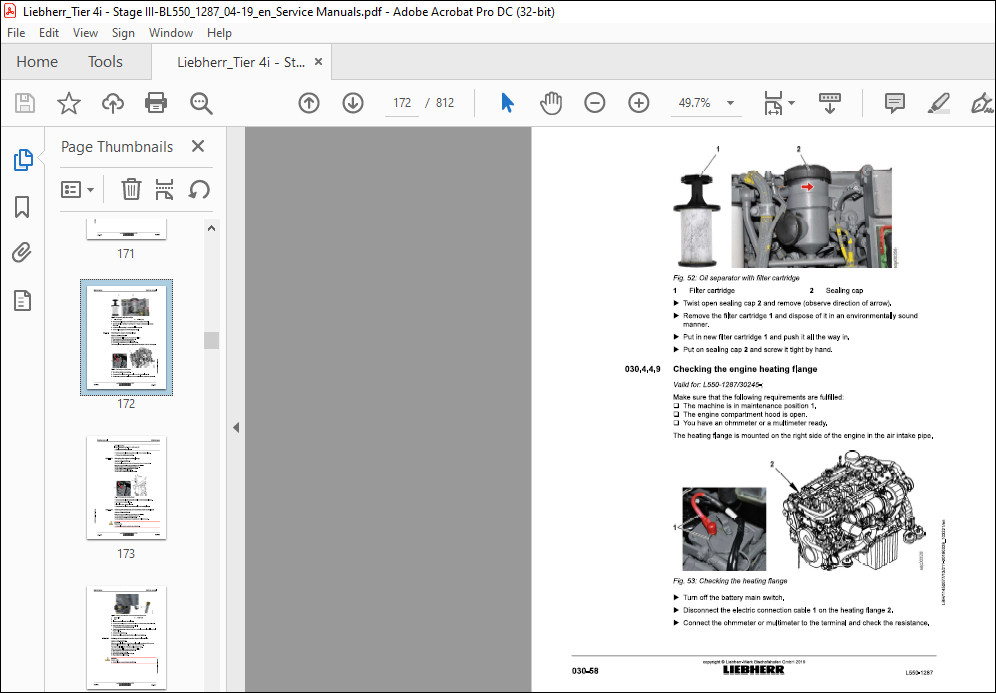The height and width of the screenshot is (693, 996).
Task: Select the Highlight text pen tool
Action: click(938, 103)
